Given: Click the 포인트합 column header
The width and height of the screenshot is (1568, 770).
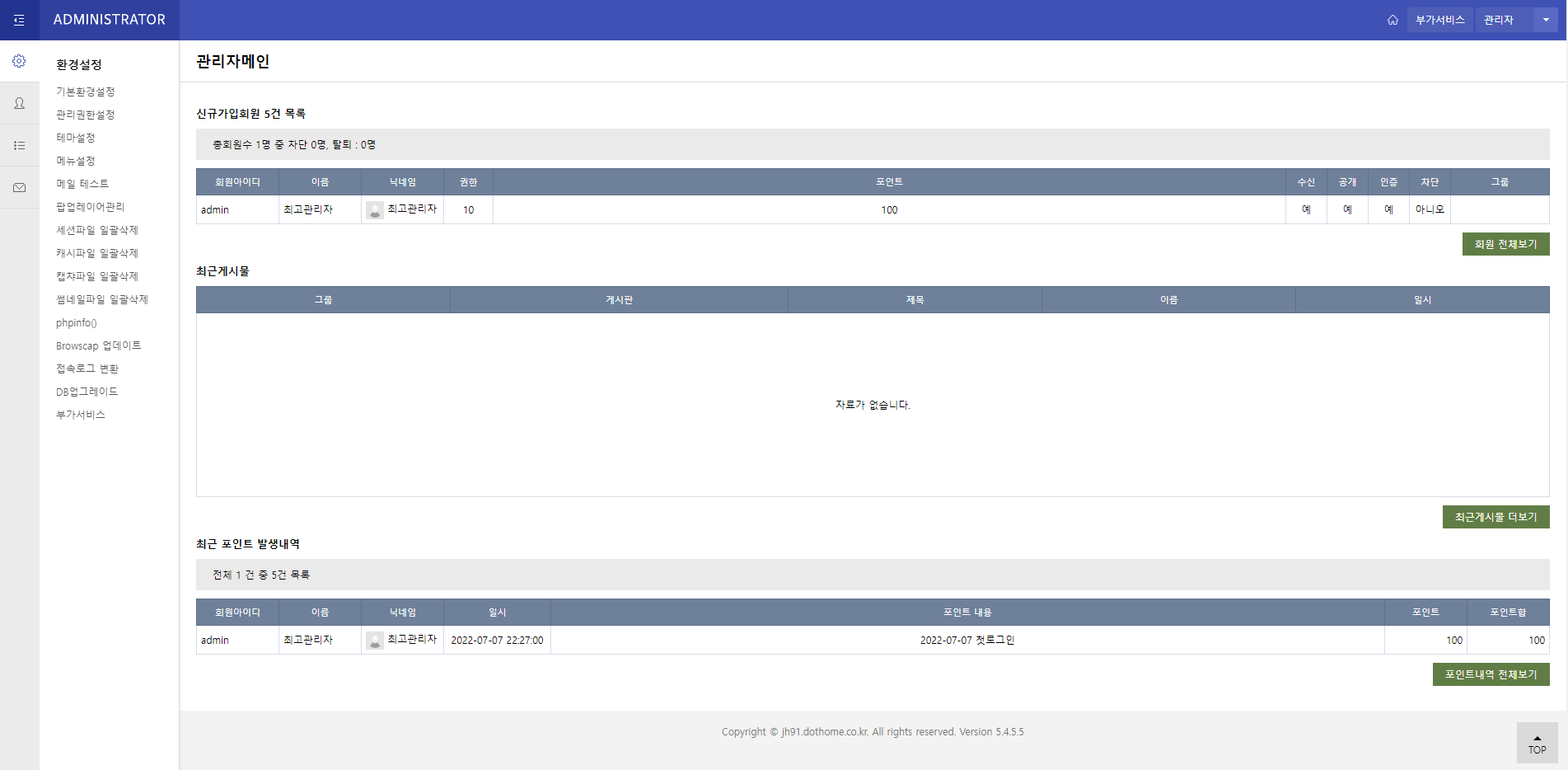Looking at the screenshot, I should point(1508,613).
